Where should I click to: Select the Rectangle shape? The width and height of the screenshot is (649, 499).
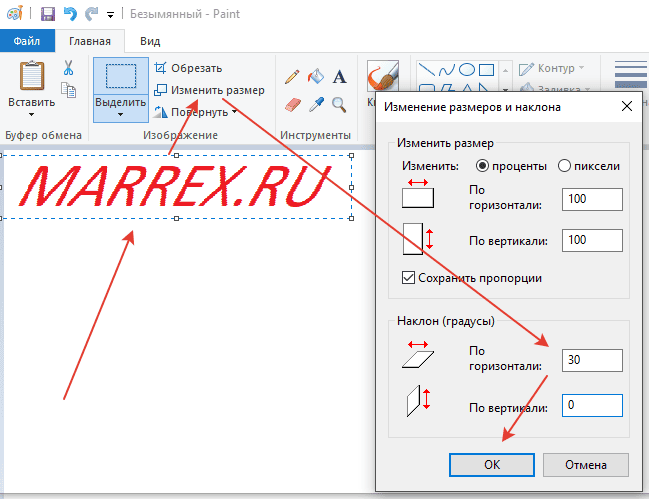pos(486,70)
